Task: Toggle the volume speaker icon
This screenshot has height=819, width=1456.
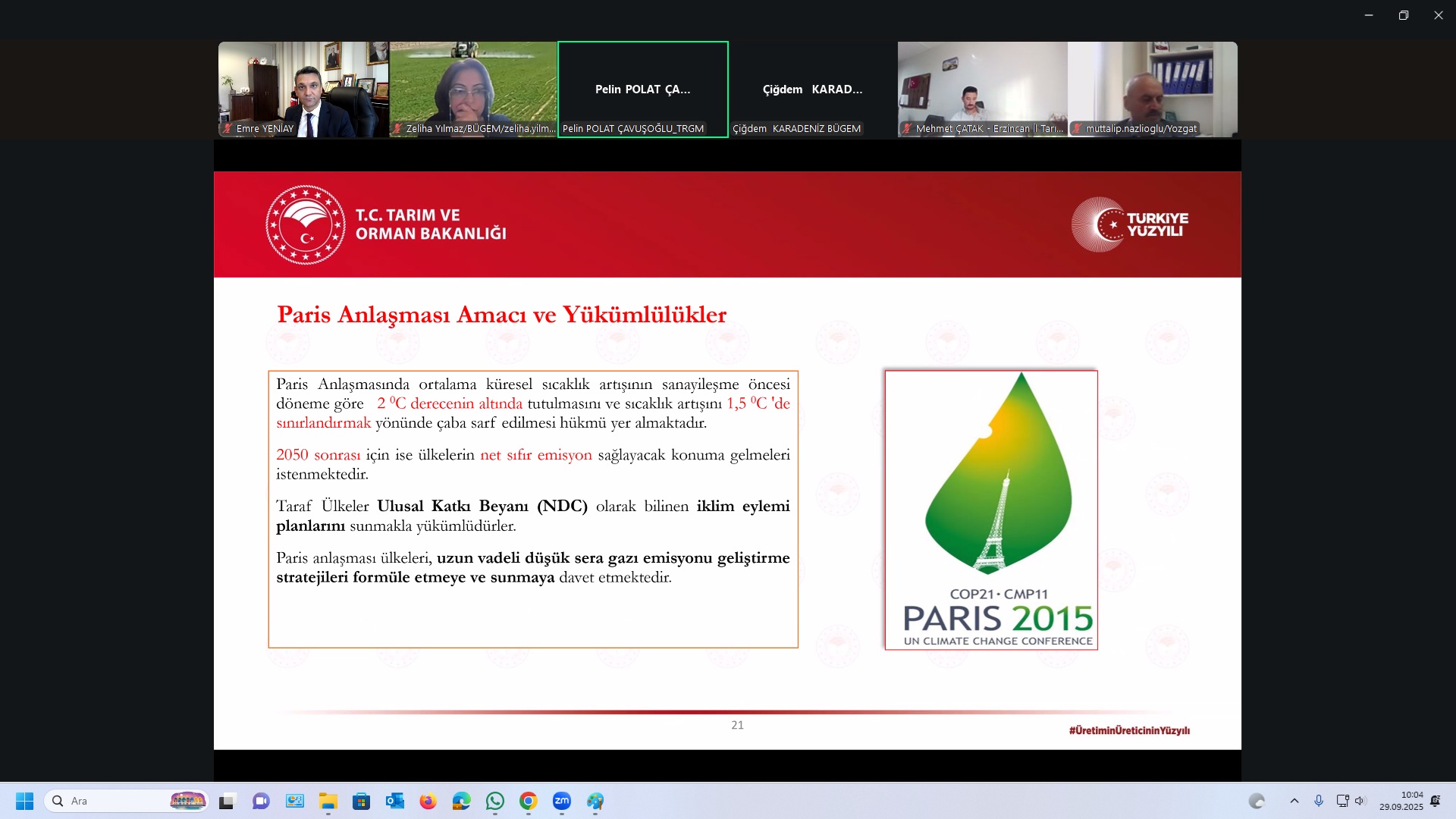Action: point(1360,801)
